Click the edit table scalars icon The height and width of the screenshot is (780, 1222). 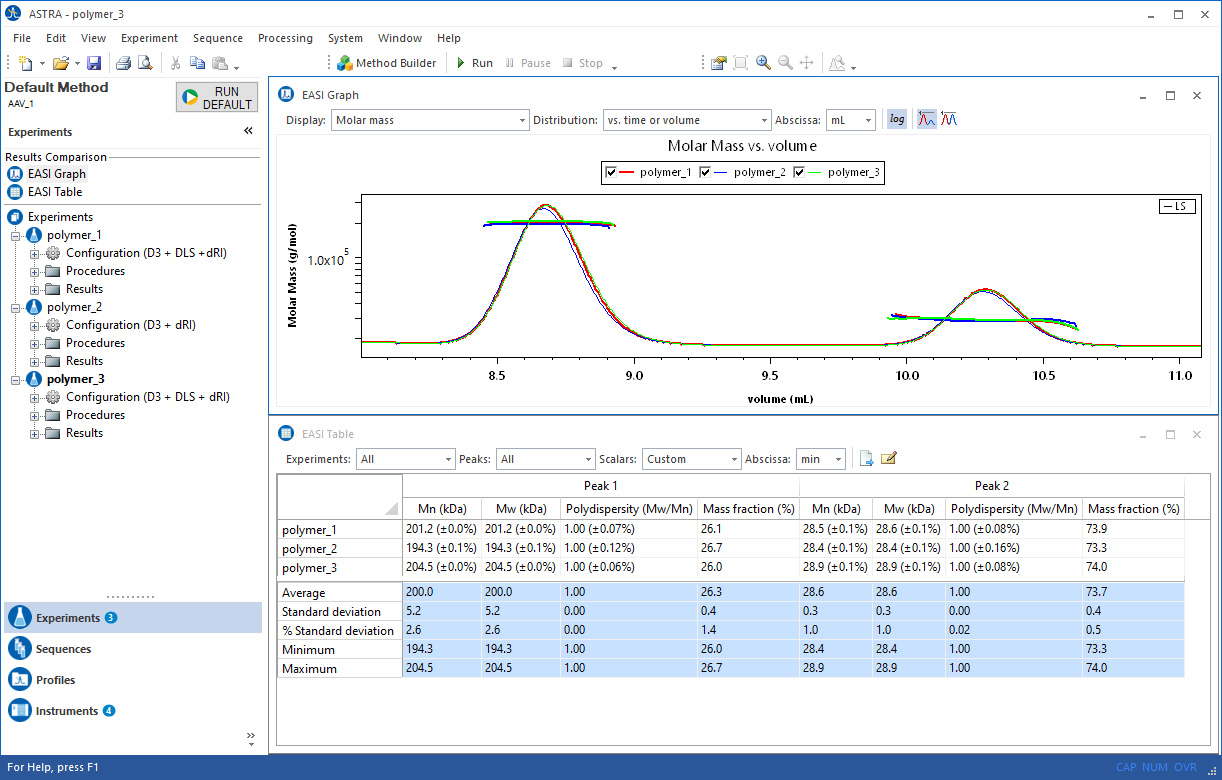point(888,458)
